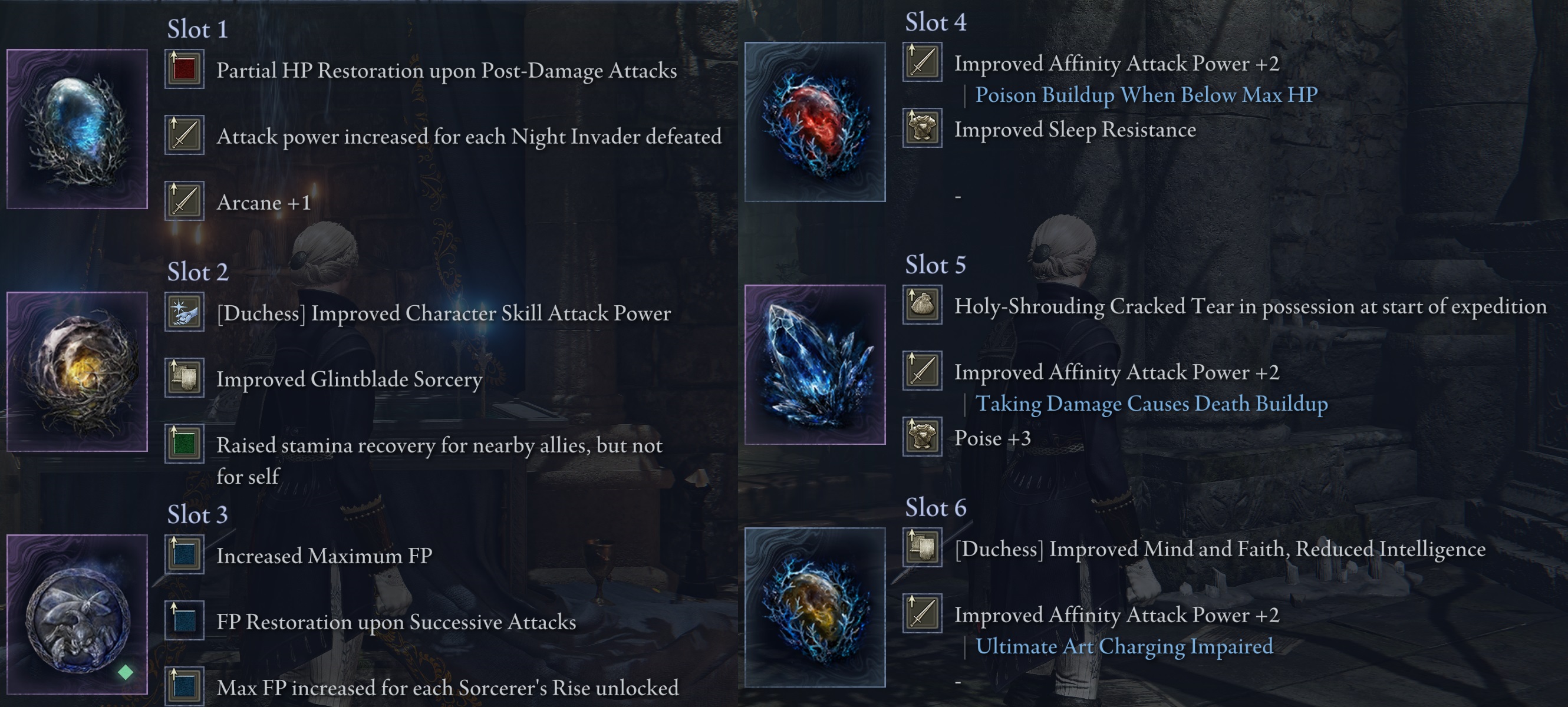Click the red HP restoration effect icon
This screenshot has width=1568, height=707.
pyautogui.click(x=184, y=70)
